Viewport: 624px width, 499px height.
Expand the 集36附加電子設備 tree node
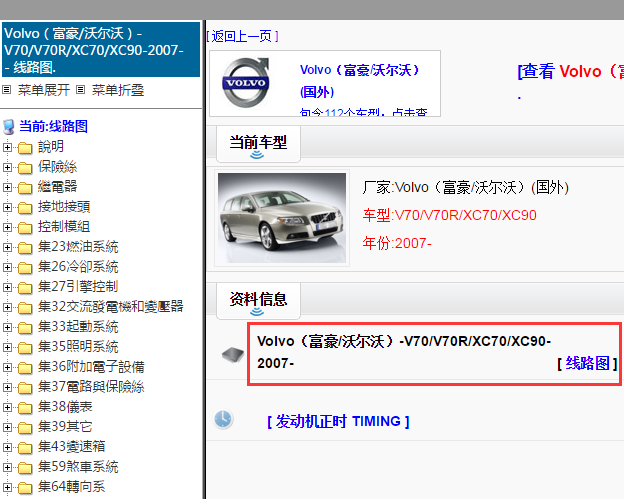tap(7, 367)
